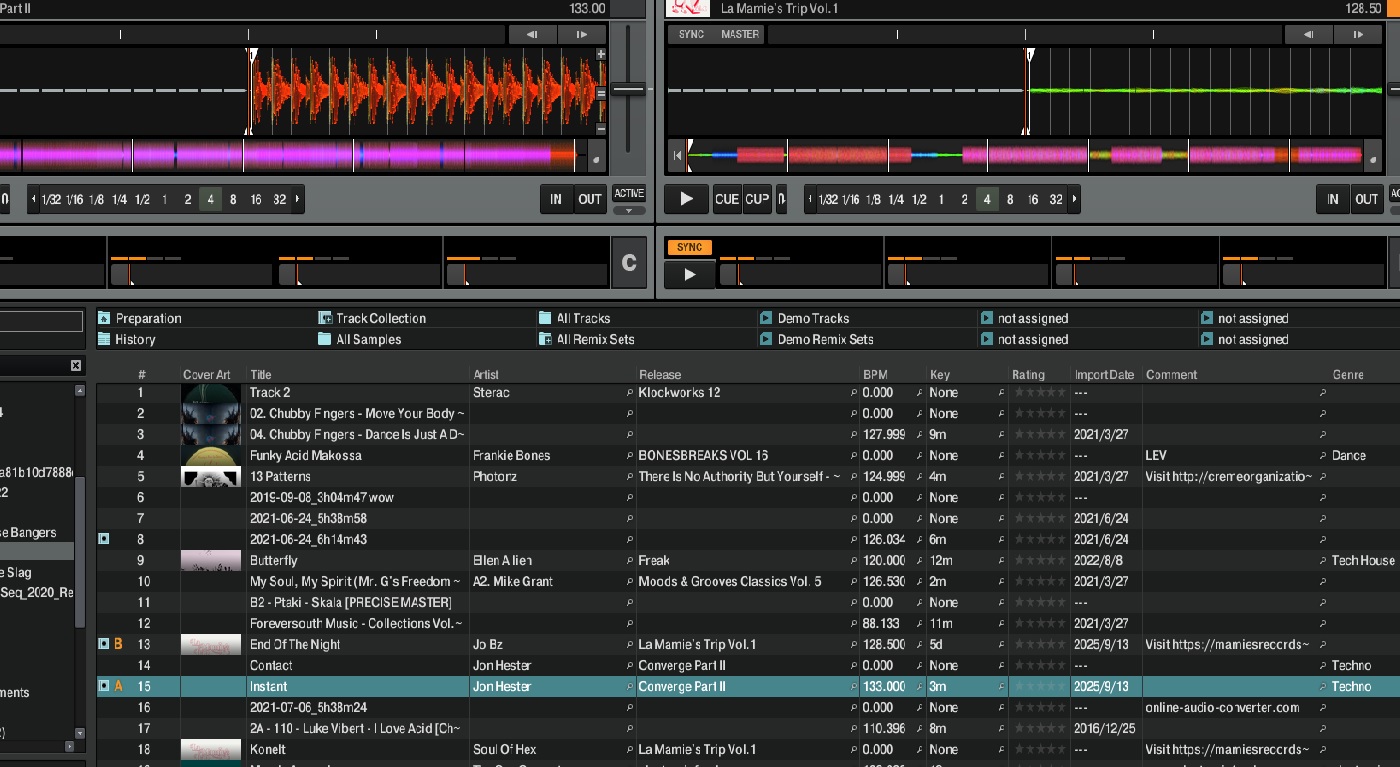Click the CUE button on right deck
This screenshot has width=1400, height=767.
pyautogui.click(x=727, y=199)
